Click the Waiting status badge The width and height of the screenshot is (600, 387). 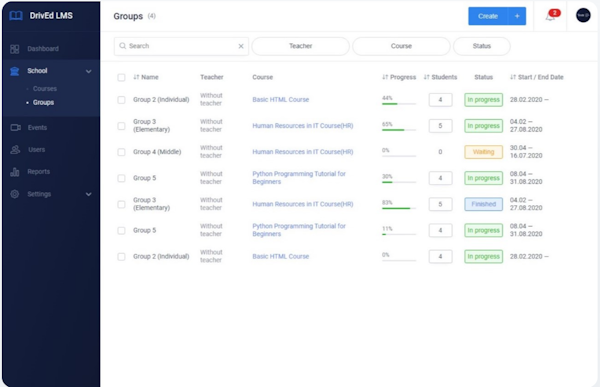point(483,152)
